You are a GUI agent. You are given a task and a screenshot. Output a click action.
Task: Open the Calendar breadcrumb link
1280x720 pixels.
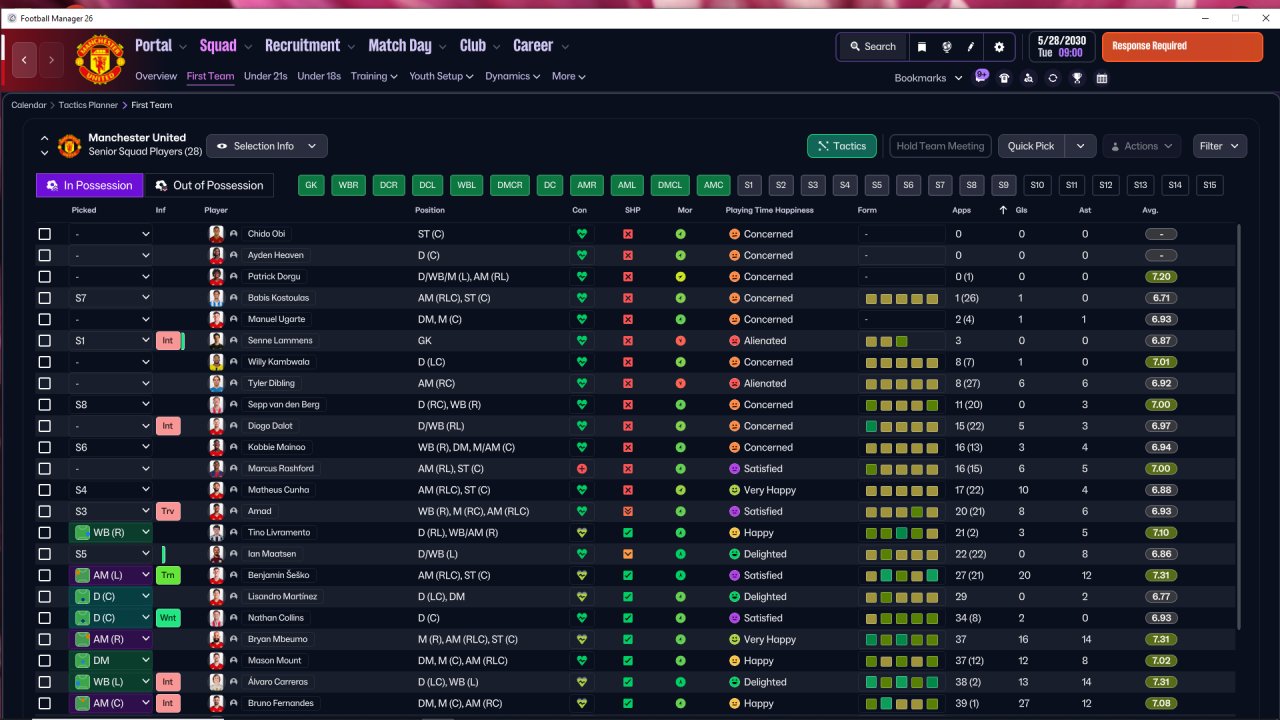click(28, 105)
